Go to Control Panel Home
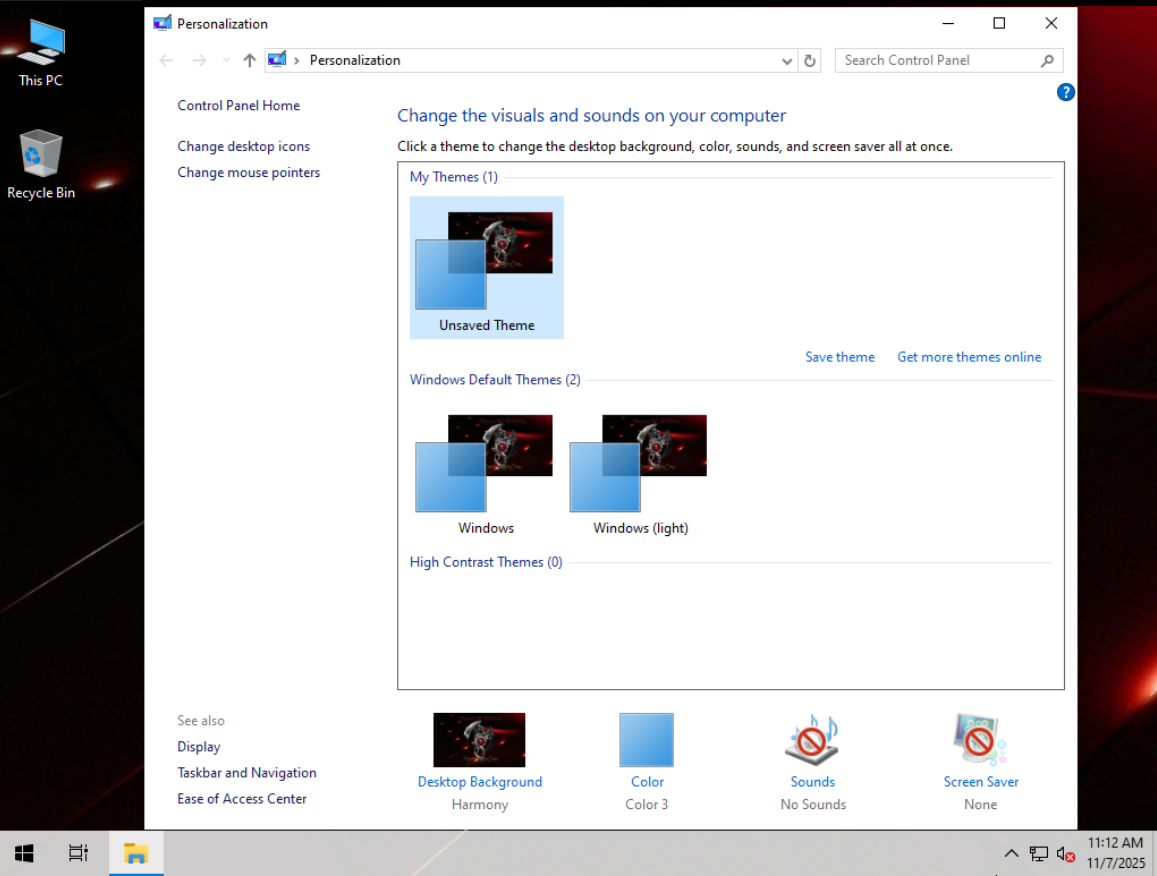Viewport: 1157px width, 876px height. (x=238, y=105)
